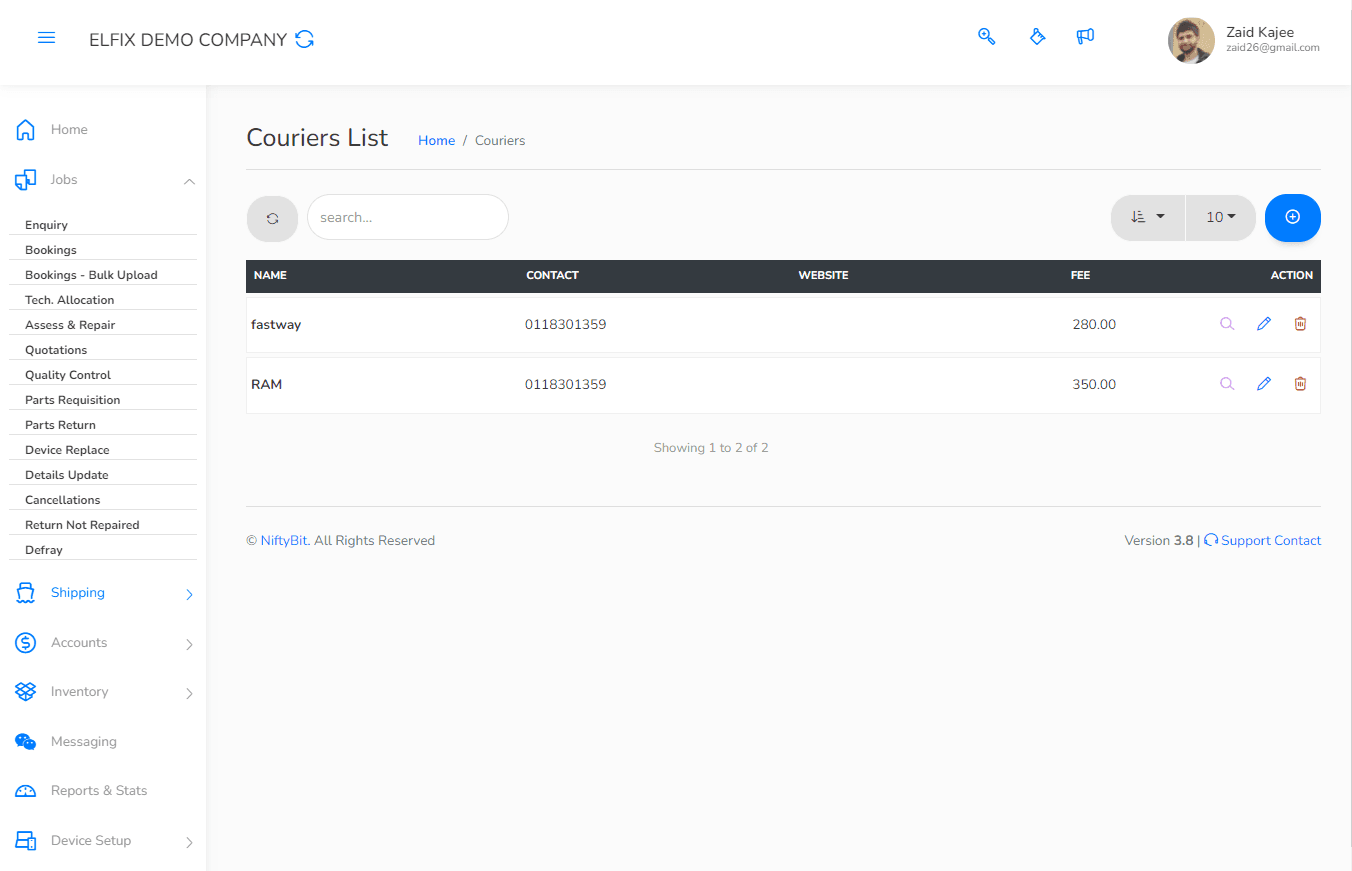
Task: Toggle the hamburger sidebar menu
Action: (46, 38)
